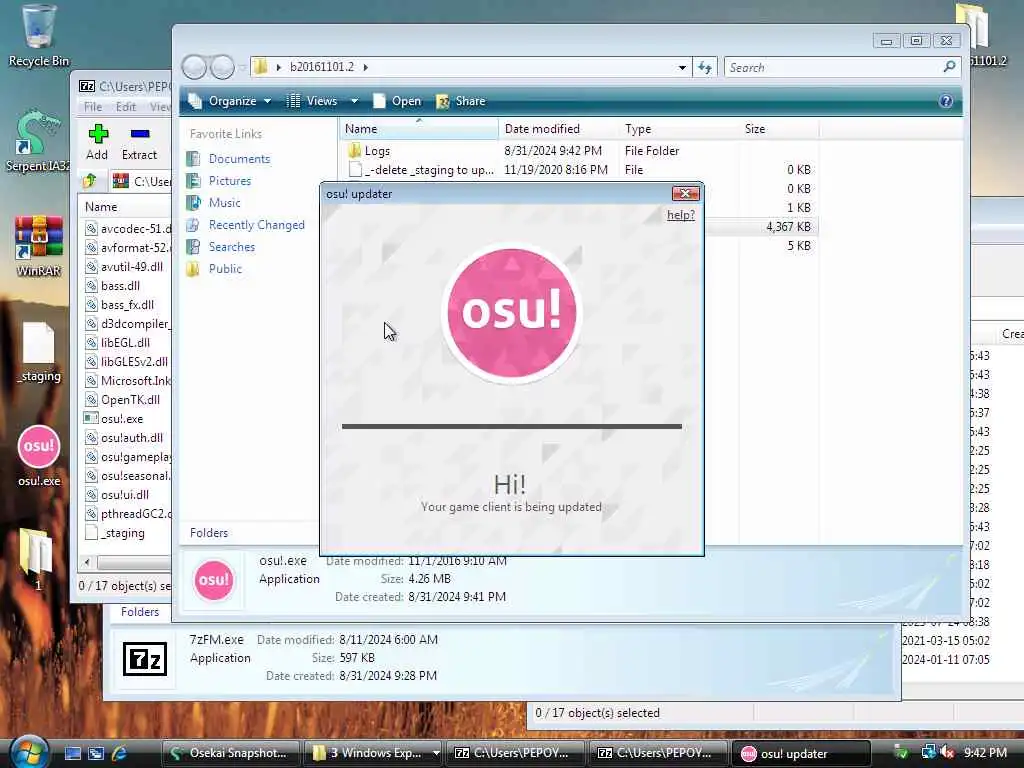Click the volume tray icon
This screenshot has height=768, width=1024.
[x=948, y=753]
